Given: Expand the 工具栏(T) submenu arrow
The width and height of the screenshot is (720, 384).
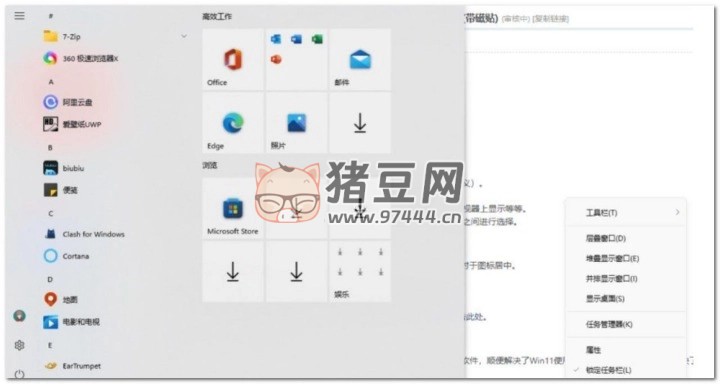Looking at the screenshot, I should (677, 212).
